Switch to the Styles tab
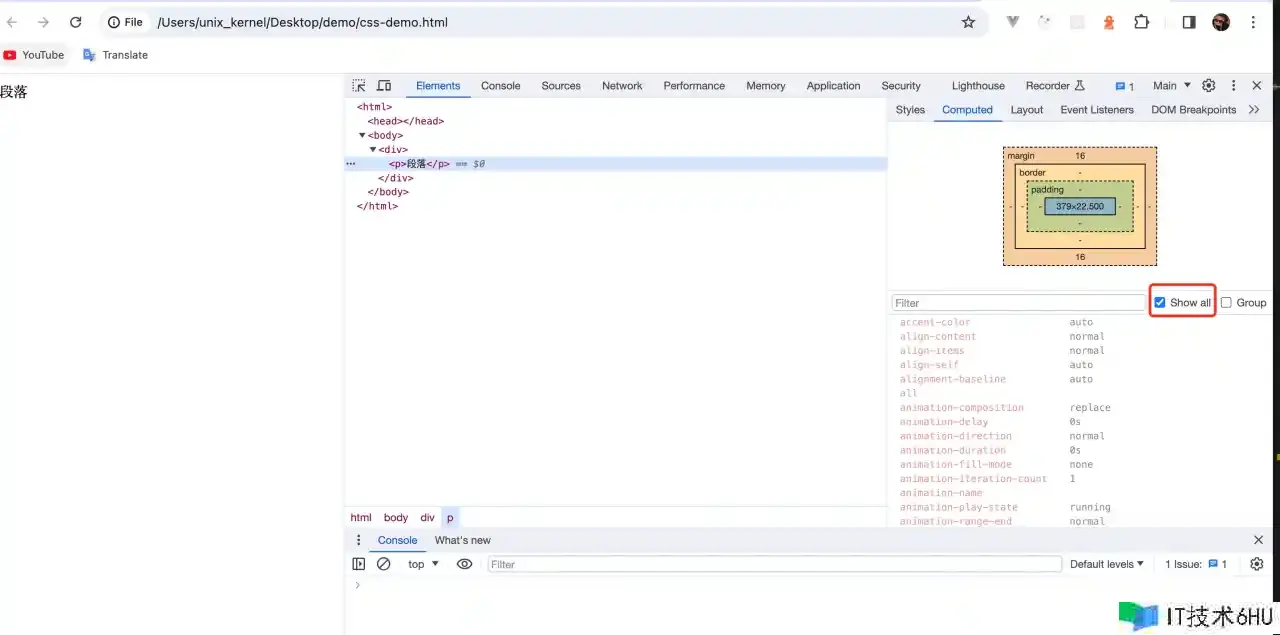The width and height of the screenshot is (1280, 635). click(x=910, y=110)
